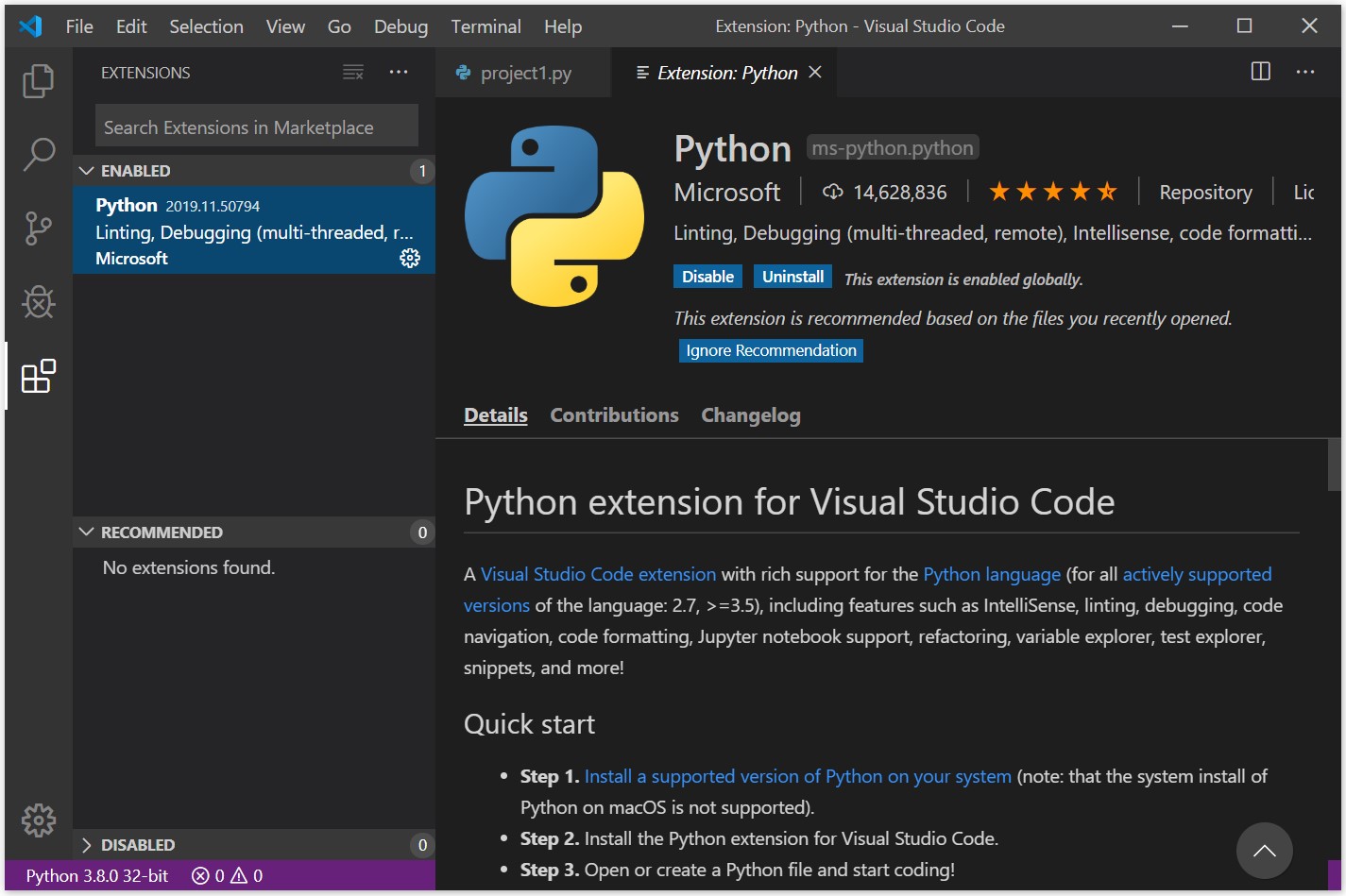This screenshot has height=896, width=1346.
Task: Click the Microsoft publisher name
Action: coord(727,193)
